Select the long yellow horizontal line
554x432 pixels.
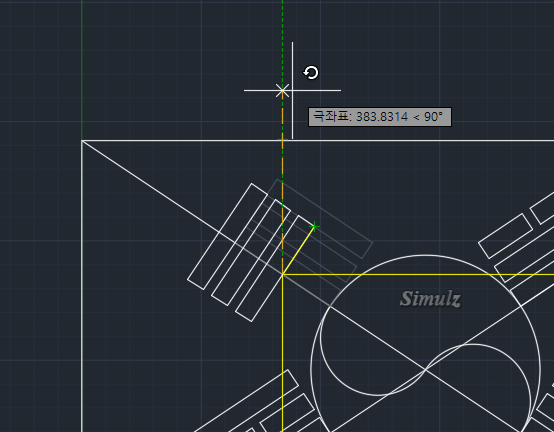tap(418, 274)
